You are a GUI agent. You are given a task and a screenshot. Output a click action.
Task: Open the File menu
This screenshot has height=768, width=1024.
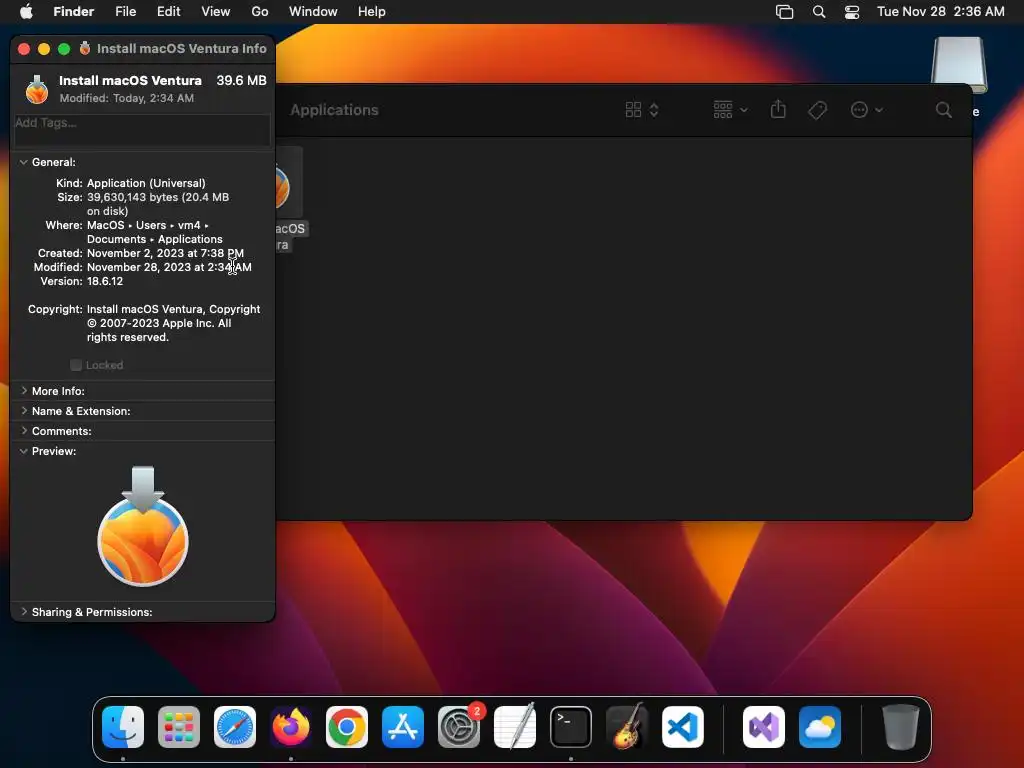coord(125,12)
